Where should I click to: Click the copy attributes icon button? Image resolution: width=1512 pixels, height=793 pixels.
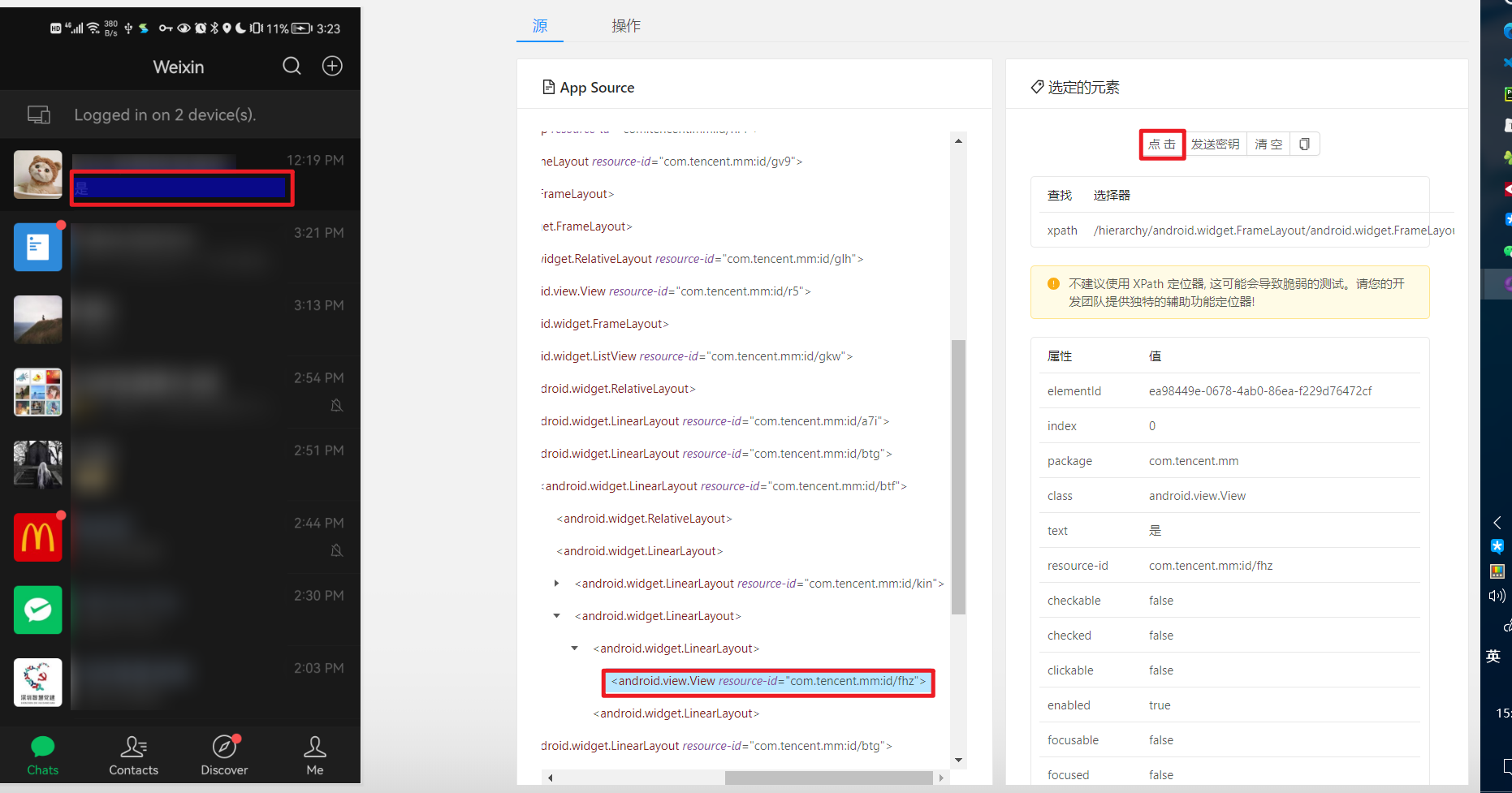[x=1304, y=144]
